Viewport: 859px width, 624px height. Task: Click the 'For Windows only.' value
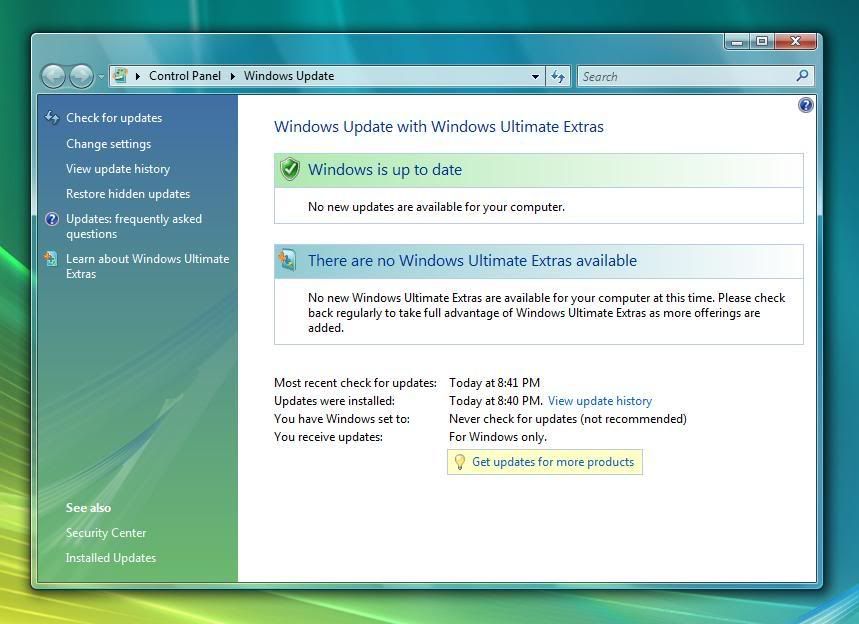pyautogui.click(x=497, y=437)
